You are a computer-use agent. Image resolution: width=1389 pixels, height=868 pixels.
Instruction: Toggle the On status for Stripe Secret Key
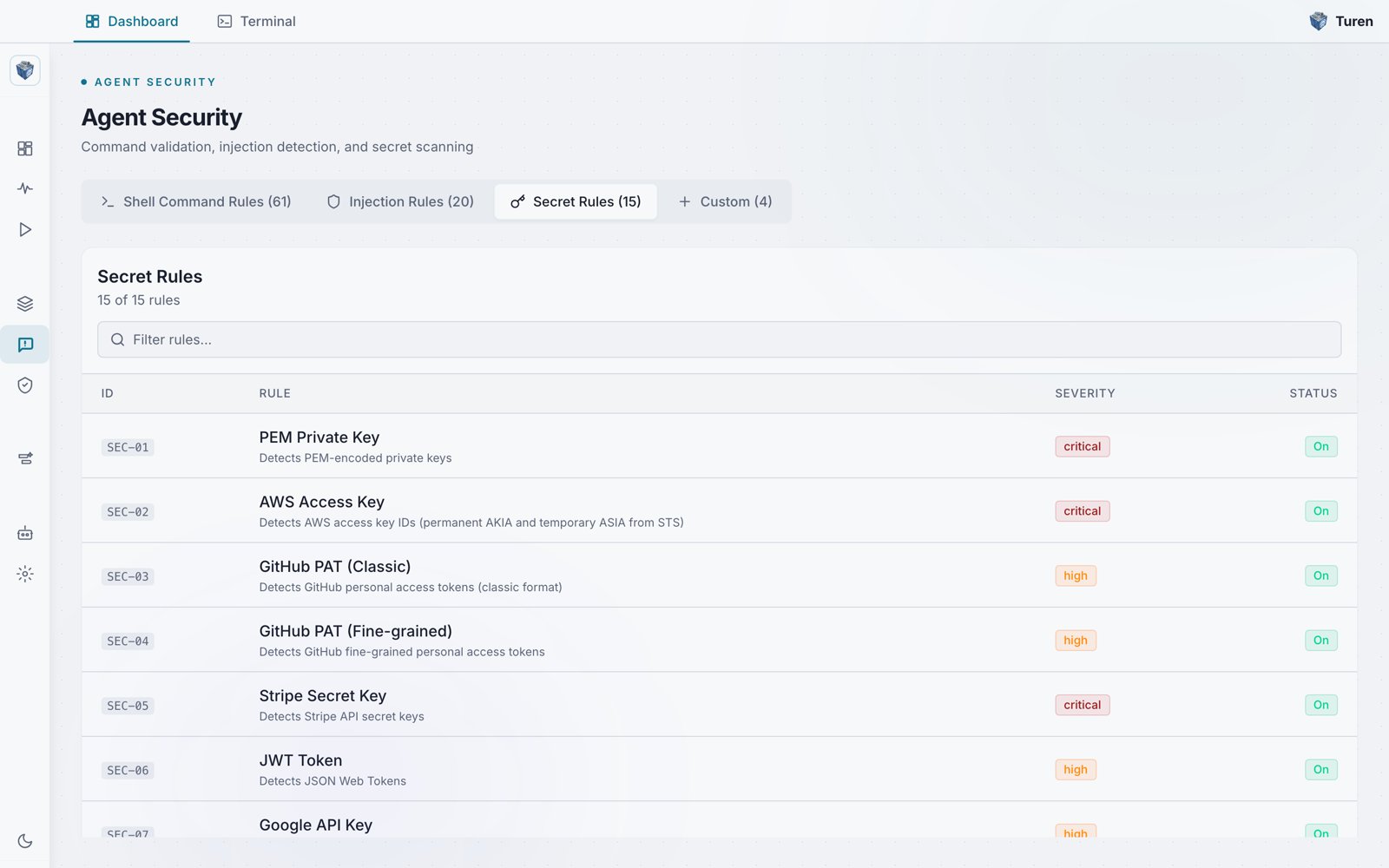pyautogui.click(x=1320, y=705)
